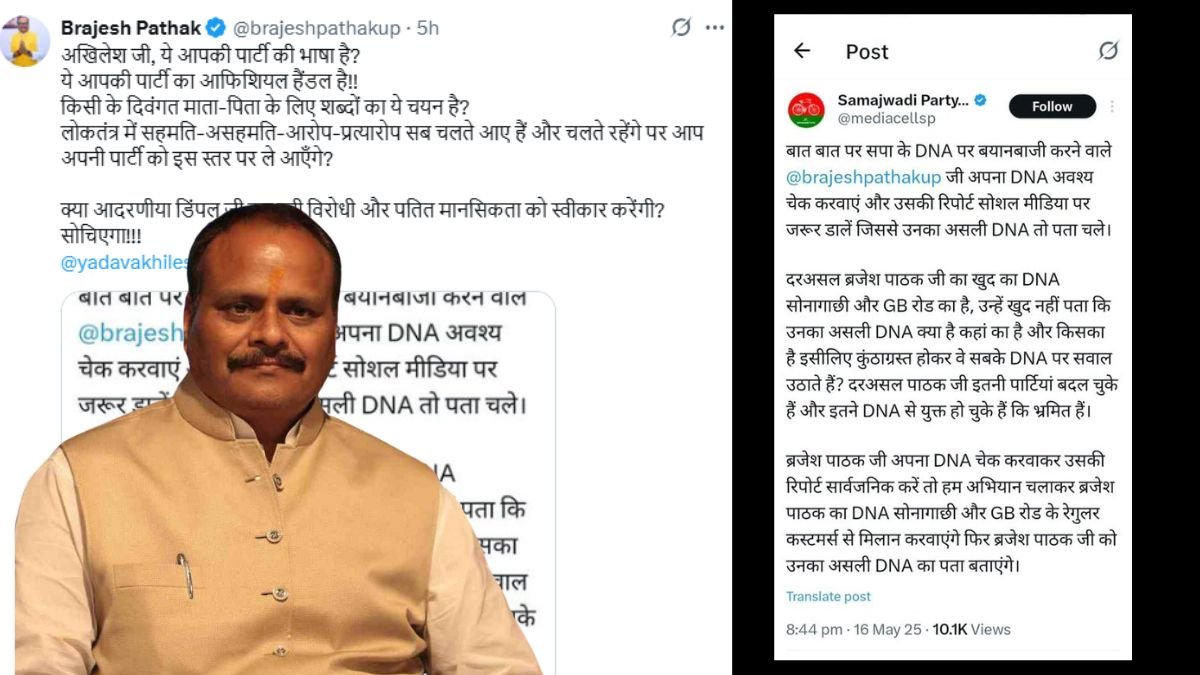The width and height of the screenshot is (1200, 675).
Task: Open Brajesh Pathak's profile picture
Action: 24,41
